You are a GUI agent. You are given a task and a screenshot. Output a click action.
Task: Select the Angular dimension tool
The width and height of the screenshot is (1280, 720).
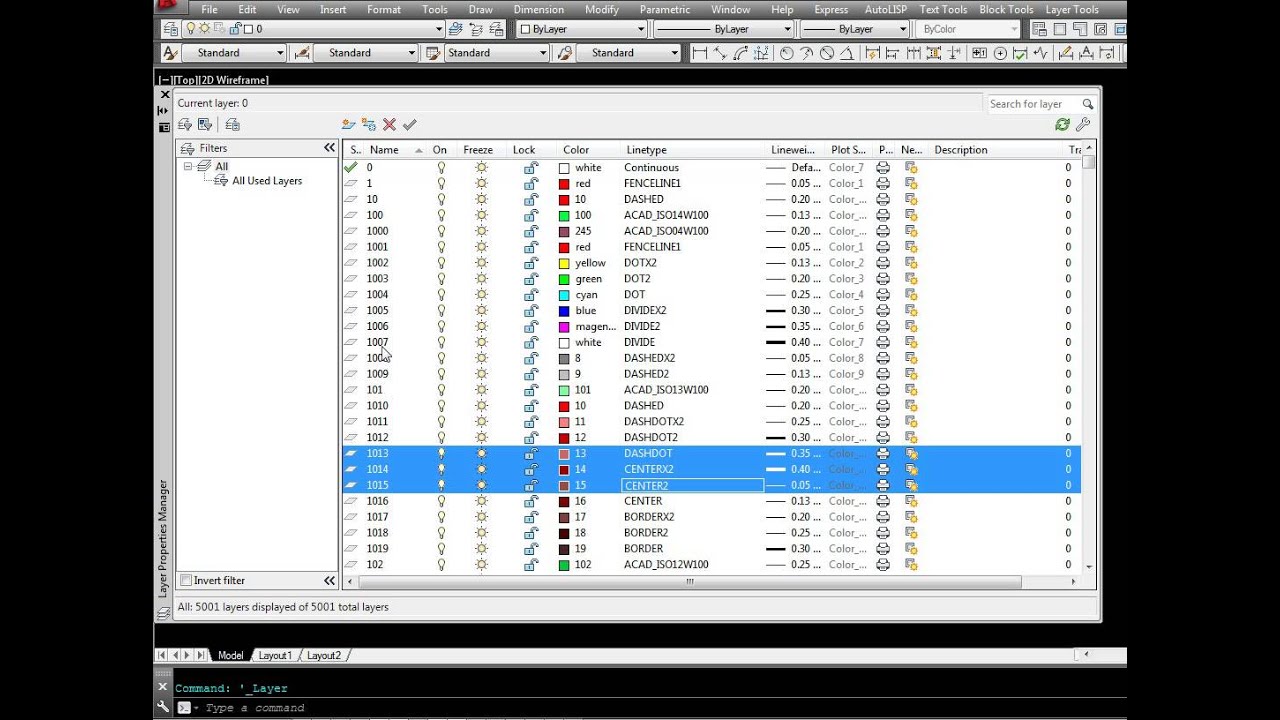point(847,53)
